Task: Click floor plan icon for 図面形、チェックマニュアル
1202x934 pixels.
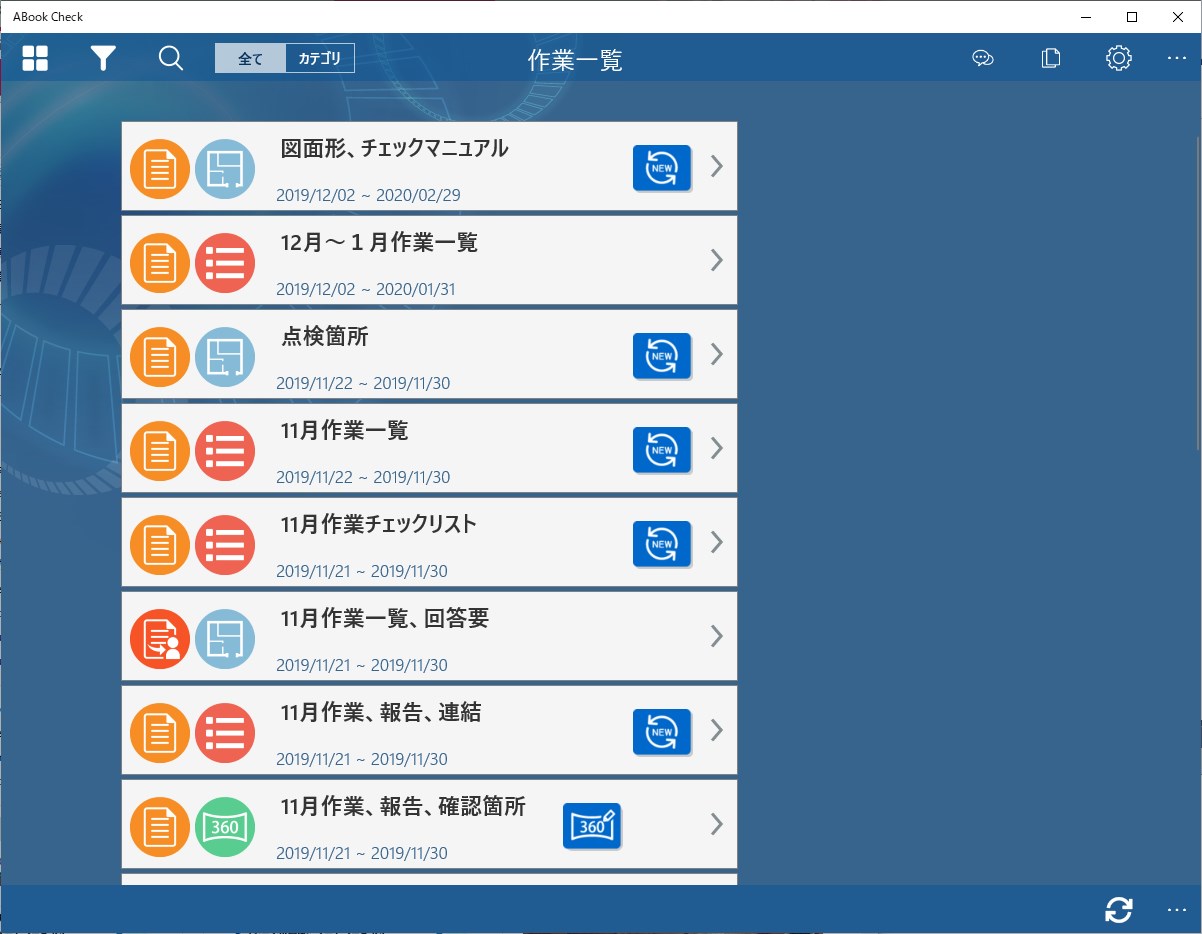Action: point(225,168)
